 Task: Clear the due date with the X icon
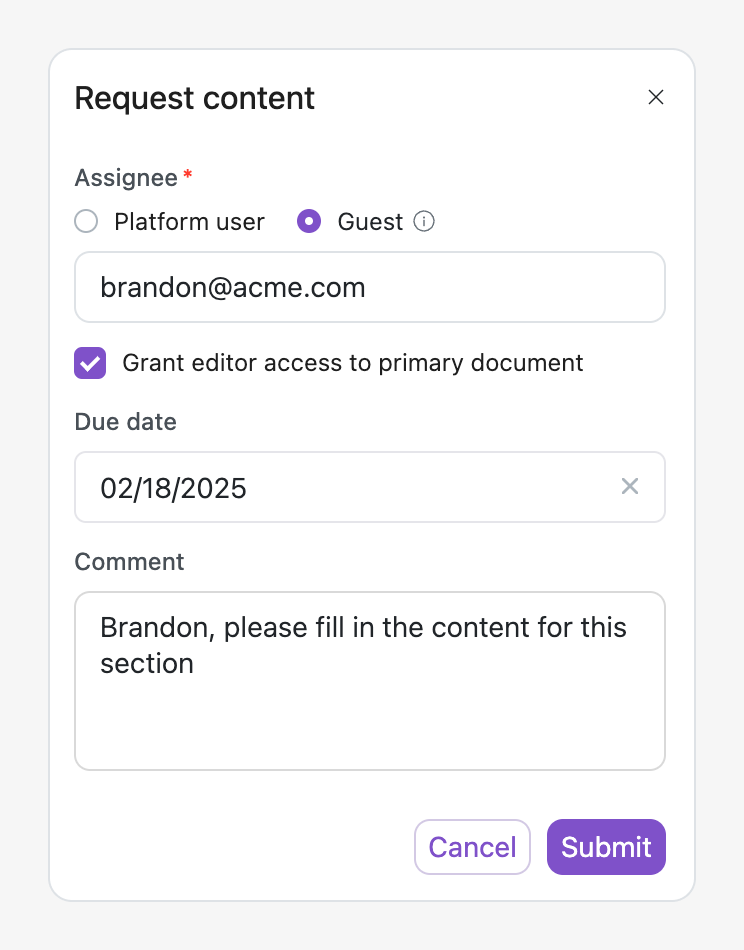click(630, 487)
